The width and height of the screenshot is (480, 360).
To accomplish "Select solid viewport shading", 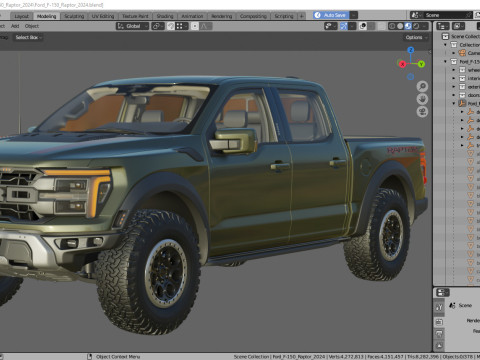I will [400, 26].
